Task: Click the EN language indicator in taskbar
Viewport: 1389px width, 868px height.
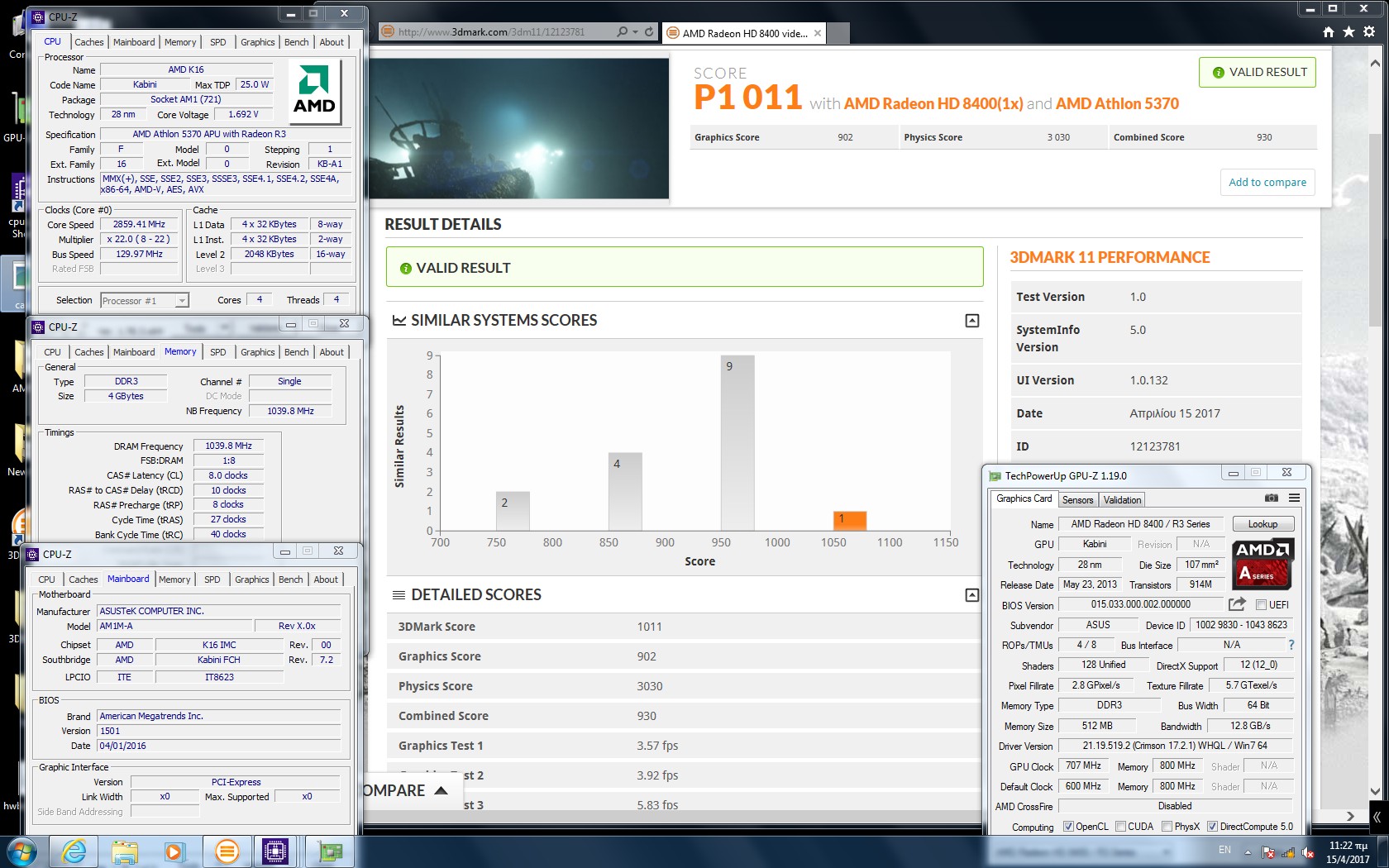Action: point(1224,850)
